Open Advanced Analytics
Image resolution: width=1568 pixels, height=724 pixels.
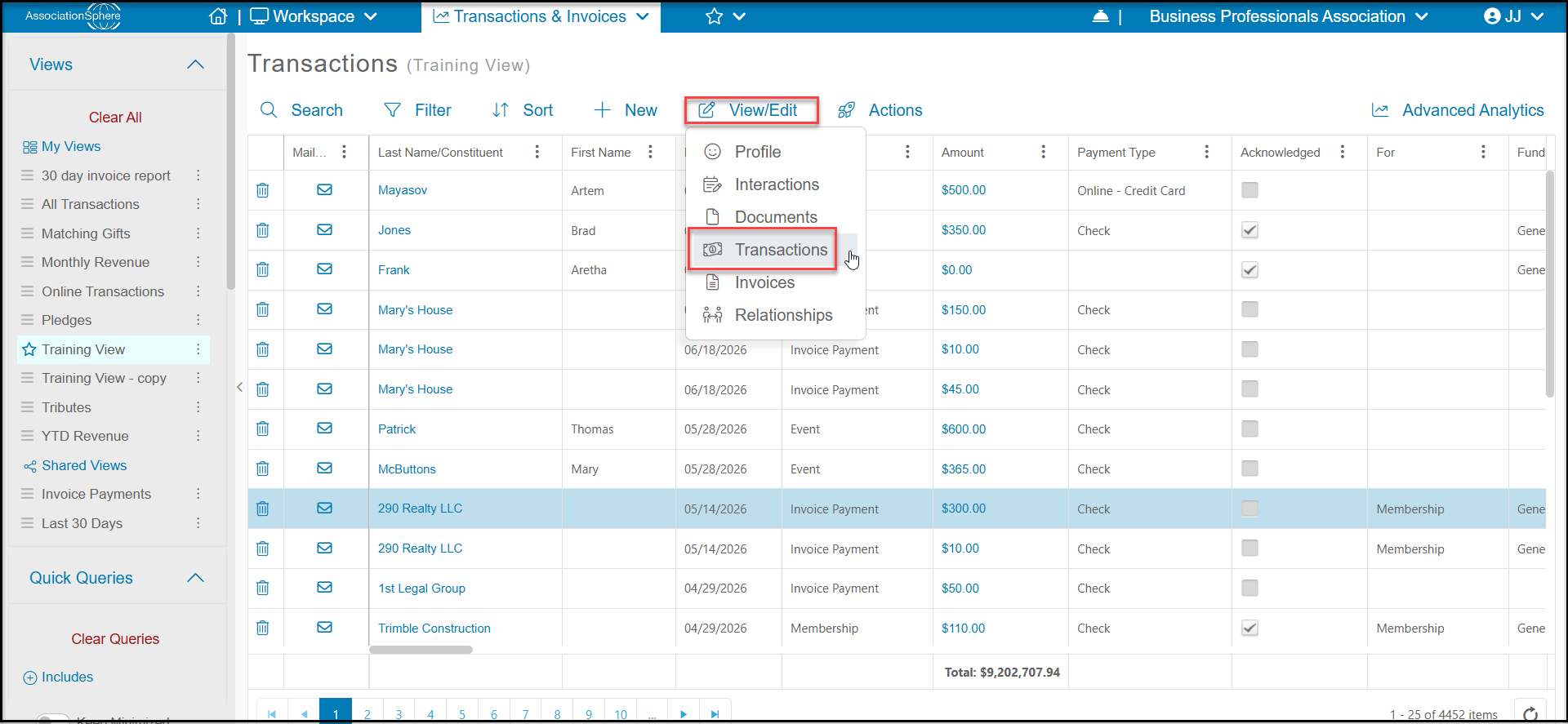click(1458, 110)
